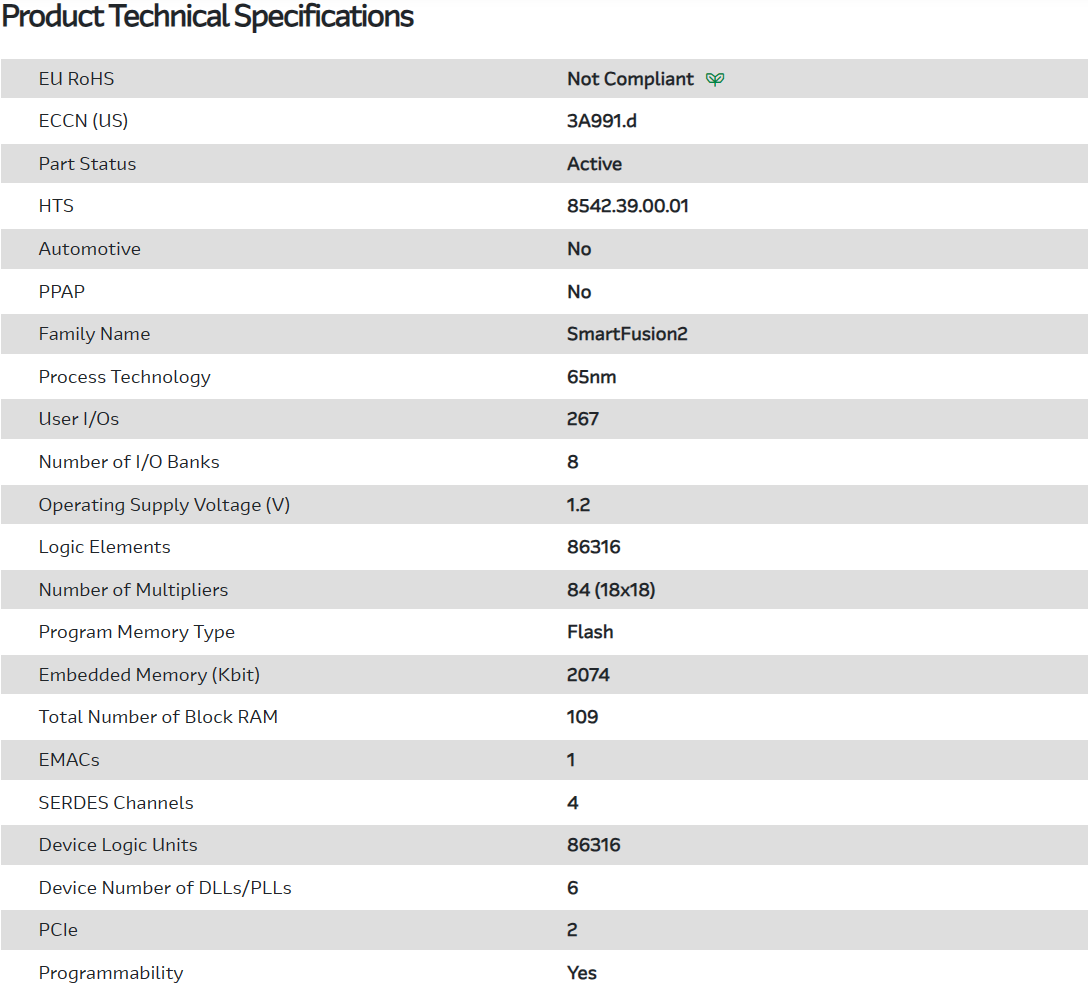The height and width of the screenshot is (986, 1088).
Task: Select the PPAP row label
Action: pos(63,292)
